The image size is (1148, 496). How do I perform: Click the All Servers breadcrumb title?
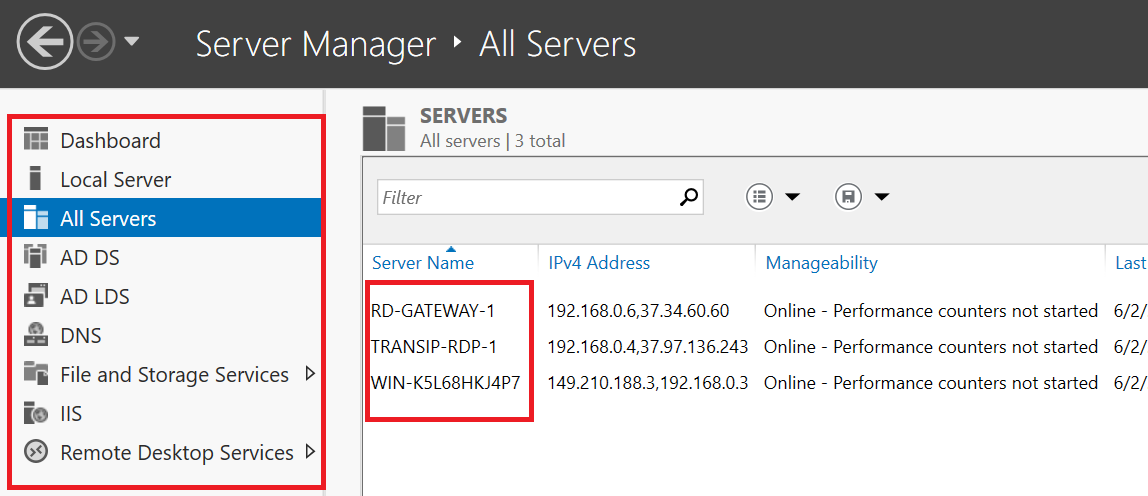tap(557, 44)
